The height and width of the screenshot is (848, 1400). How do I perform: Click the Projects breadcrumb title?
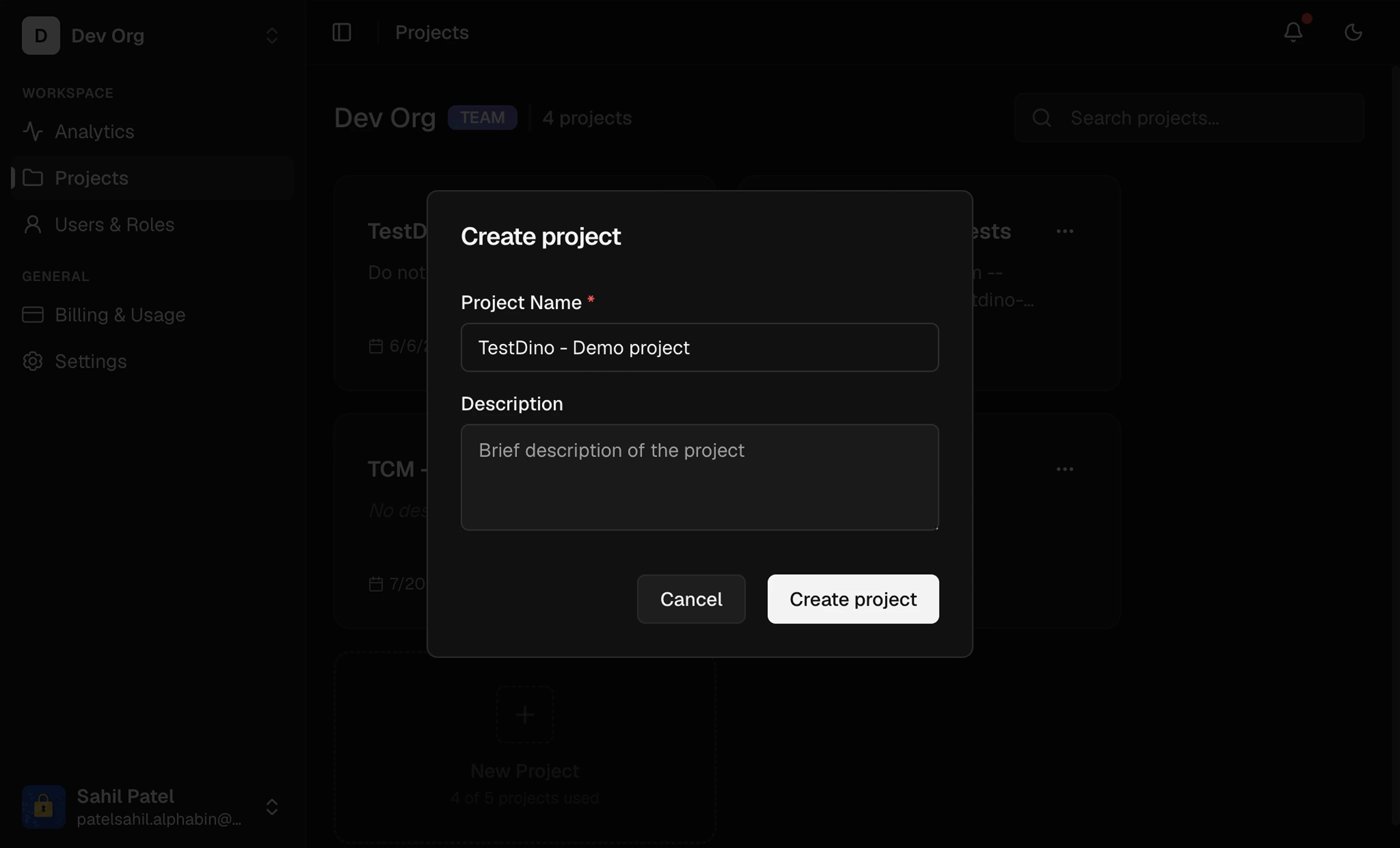point(432,32)
